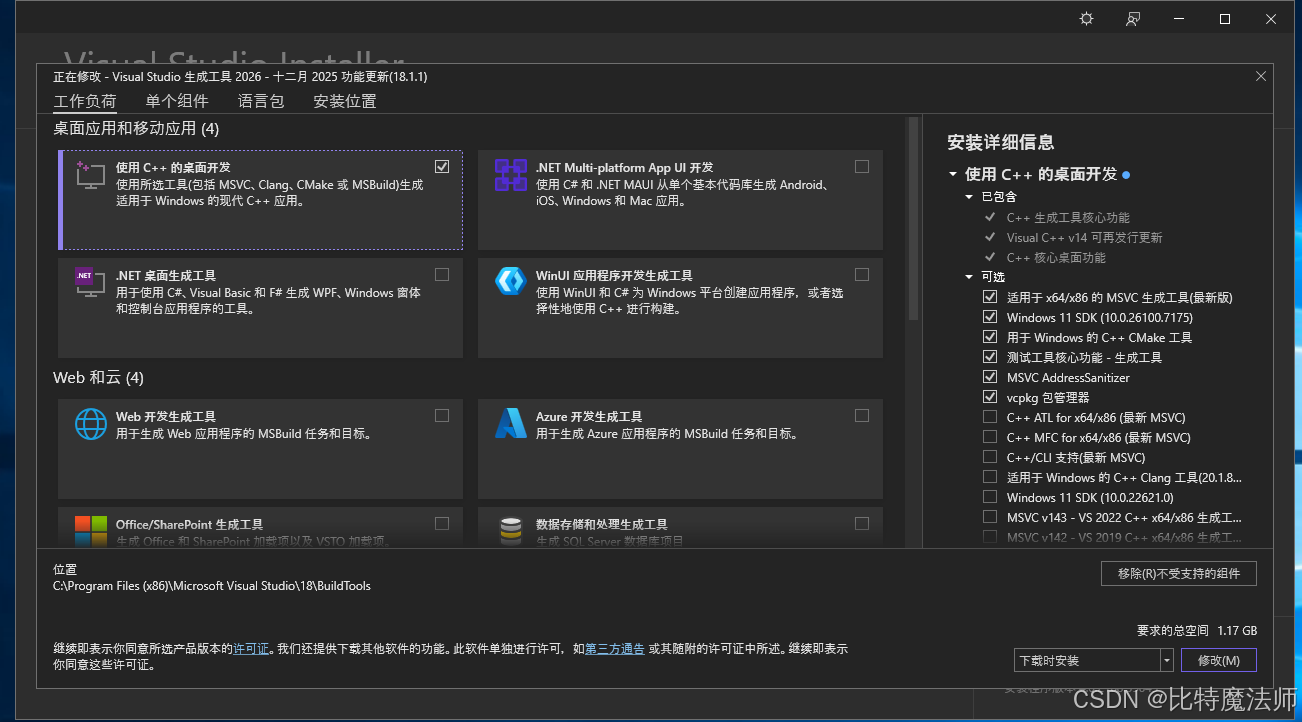1302x722 pixels.
Task: Check the WinUI 应用程序开发生成工具 checkbox
Action: 862,274
